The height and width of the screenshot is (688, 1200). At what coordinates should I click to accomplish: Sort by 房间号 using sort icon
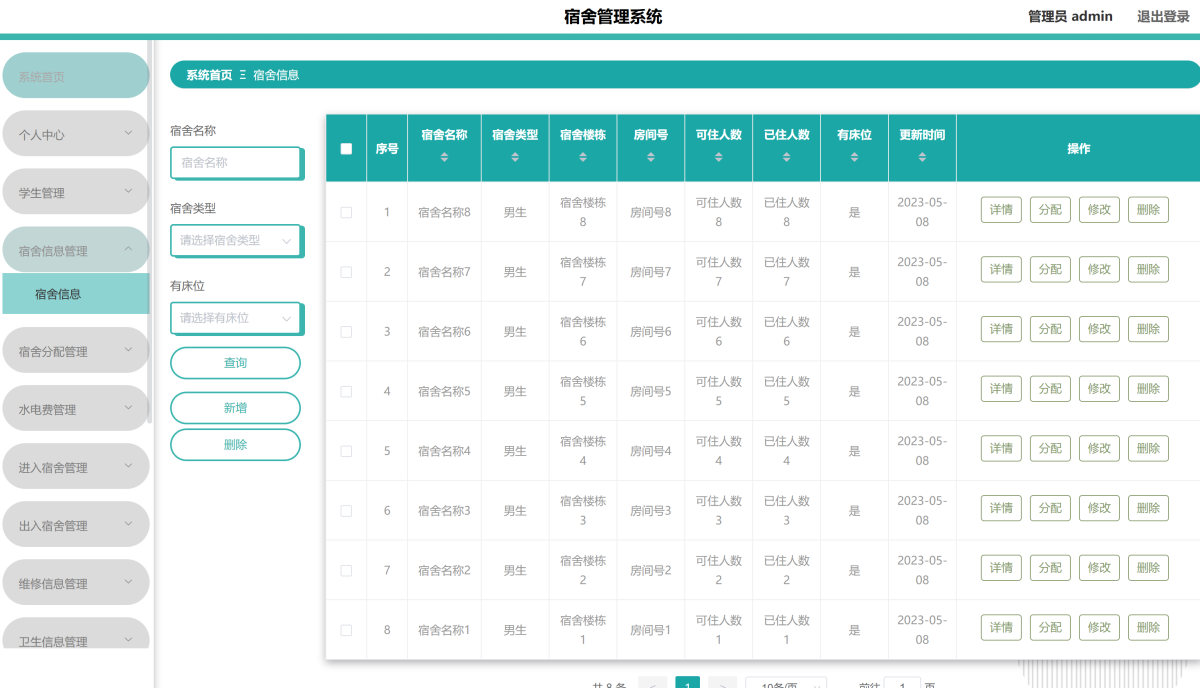[x=651, y=158]
